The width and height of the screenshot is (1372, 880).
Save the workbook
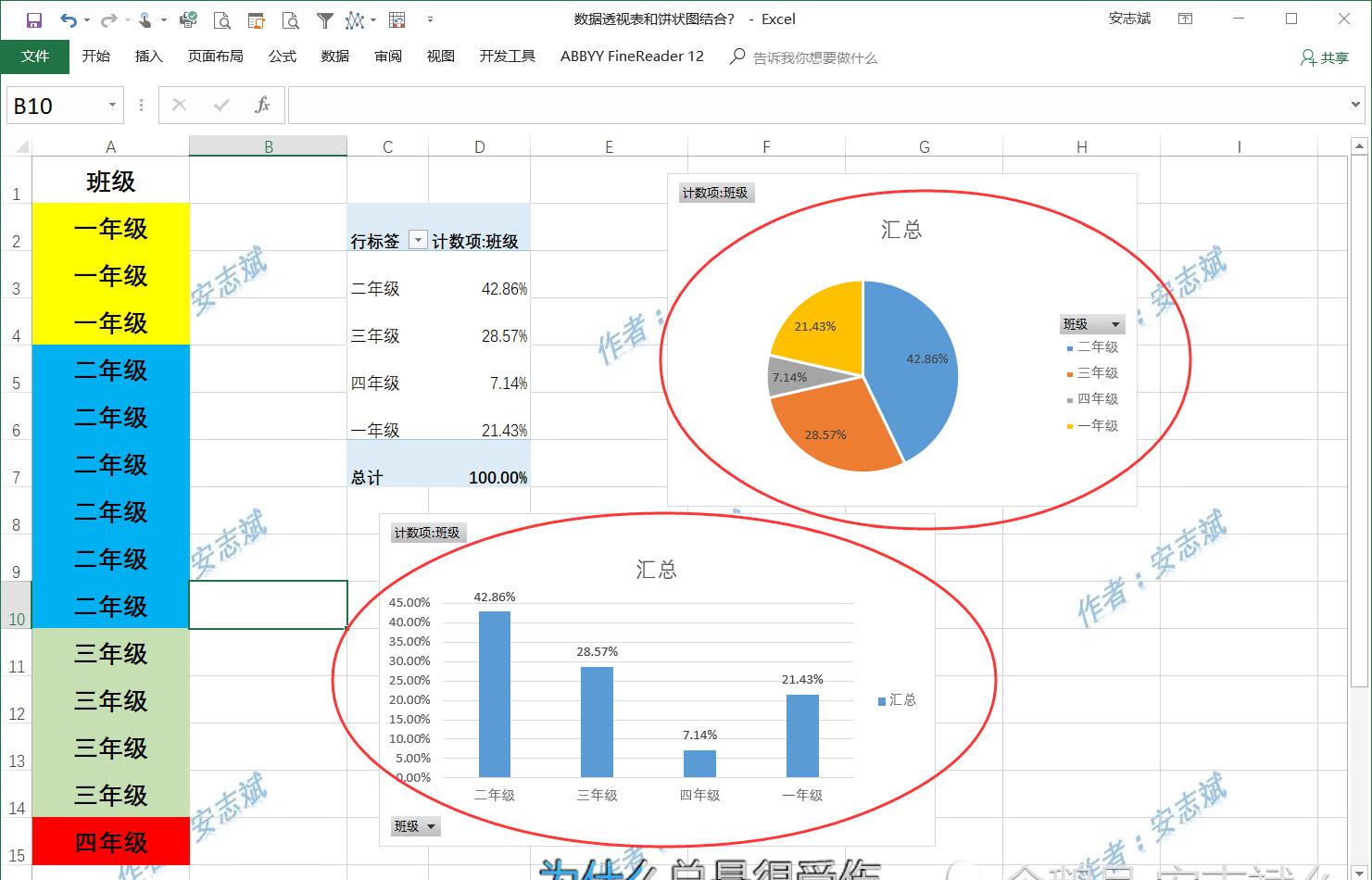tap(34, 20)
